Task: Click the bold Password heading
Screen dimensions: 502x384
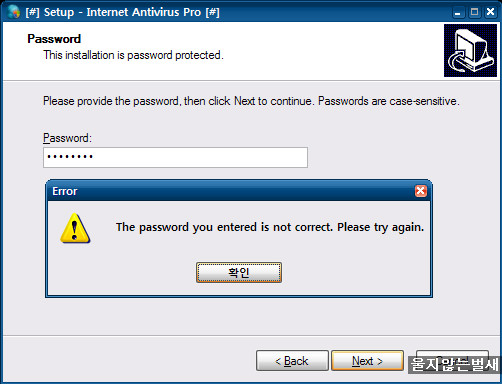Action: 54,39
